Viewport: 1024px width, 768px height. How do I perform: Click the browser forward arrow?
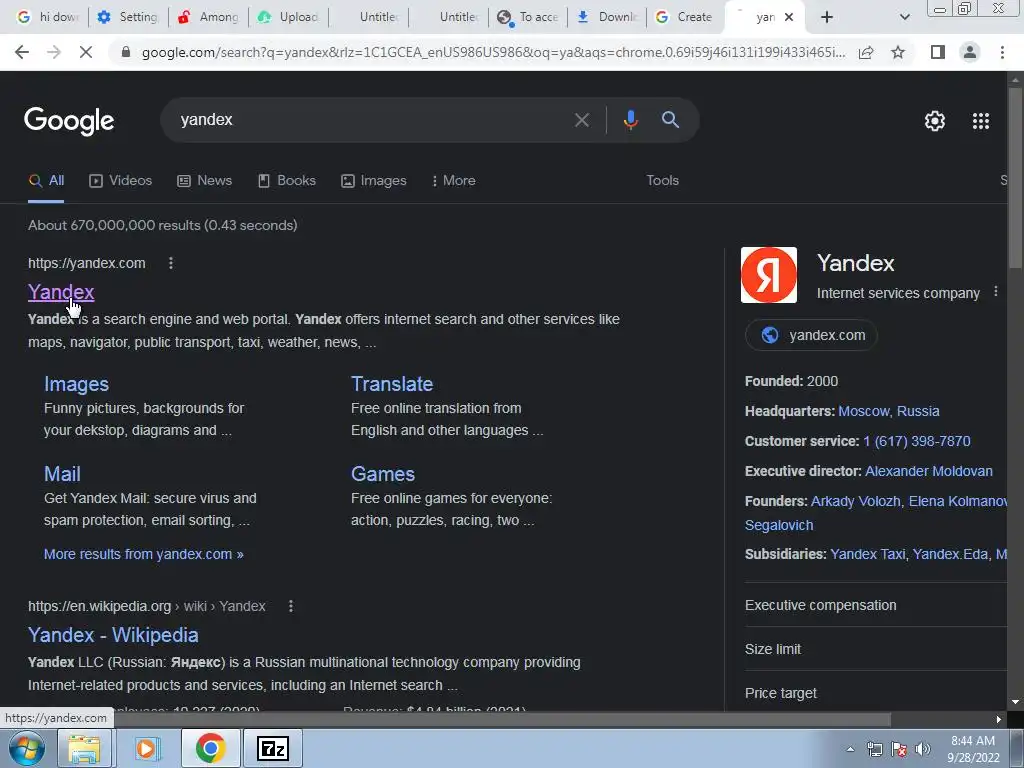point(54,52)
